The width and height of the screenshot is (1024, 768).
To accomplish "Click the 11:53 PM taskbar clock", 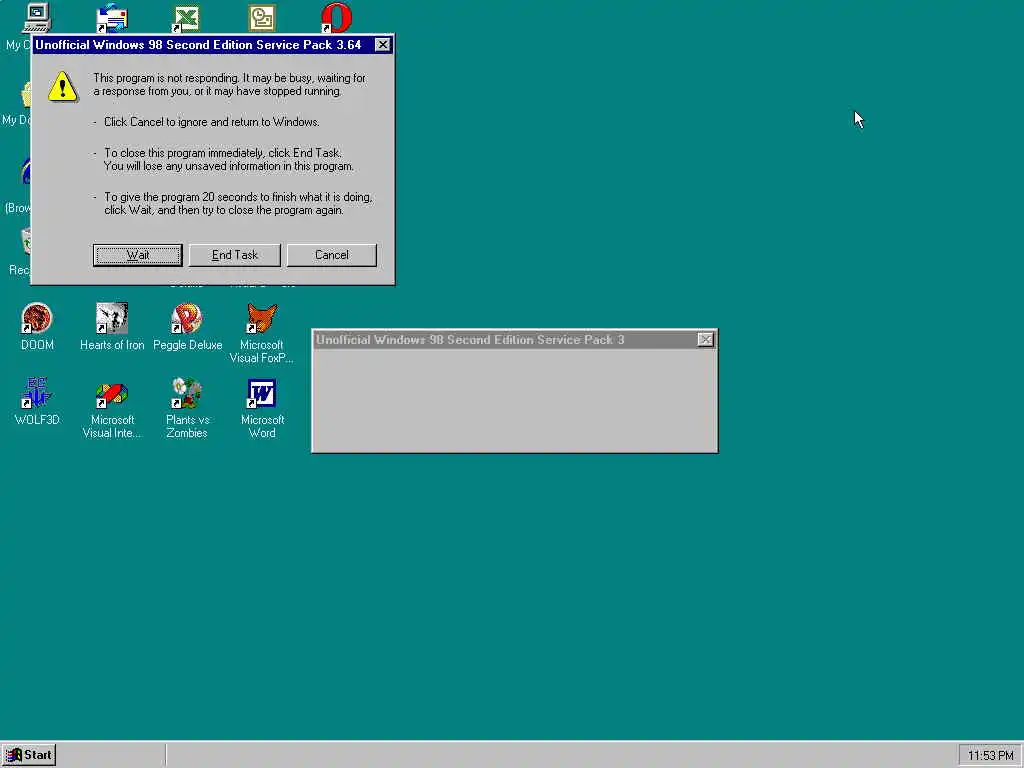I will click(x=990, y=756).
